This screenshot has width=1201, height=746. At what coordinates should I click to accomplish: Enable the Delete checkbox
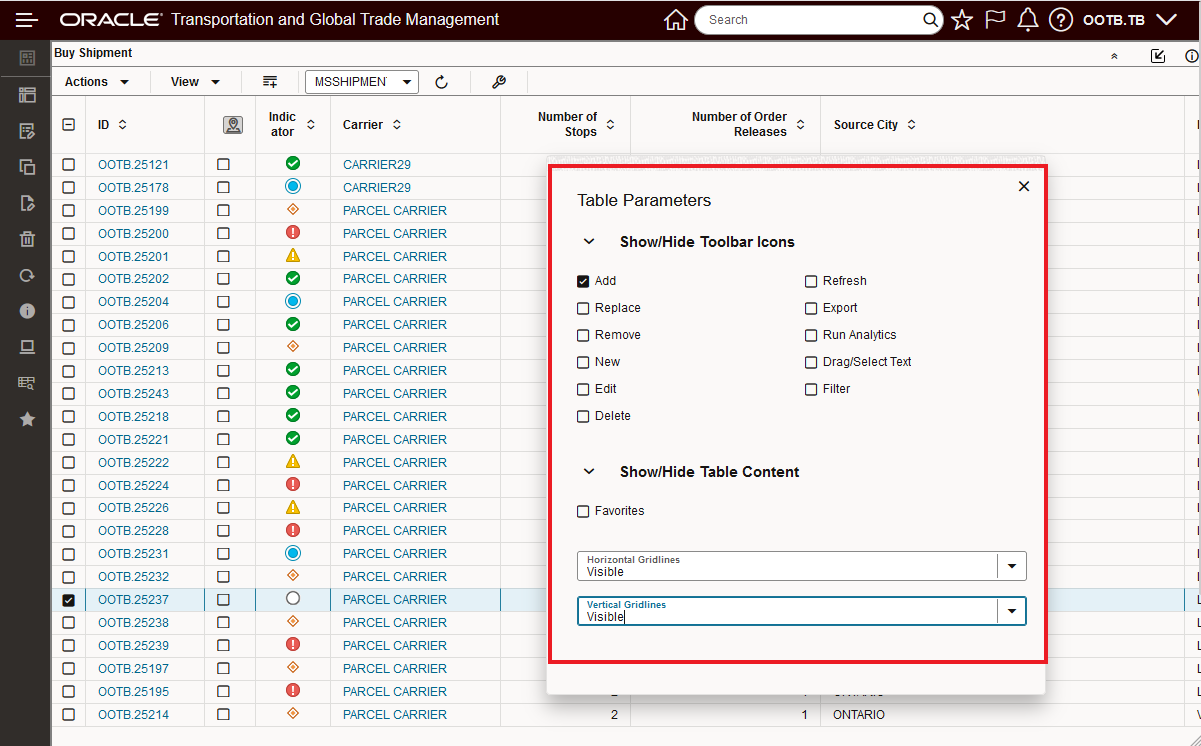(x=583, y=416)
